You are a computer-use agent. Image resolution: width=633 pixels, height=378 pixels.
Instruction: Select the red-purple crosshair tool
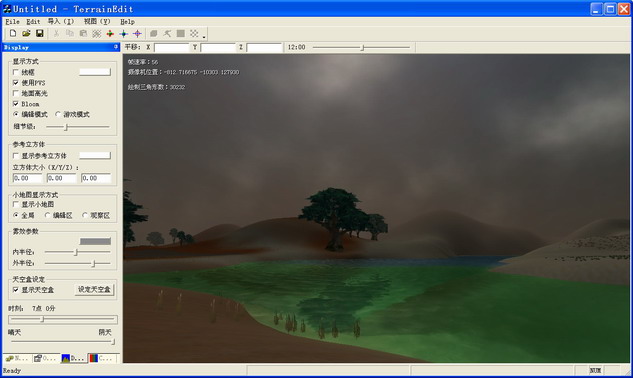click(137, 34)
